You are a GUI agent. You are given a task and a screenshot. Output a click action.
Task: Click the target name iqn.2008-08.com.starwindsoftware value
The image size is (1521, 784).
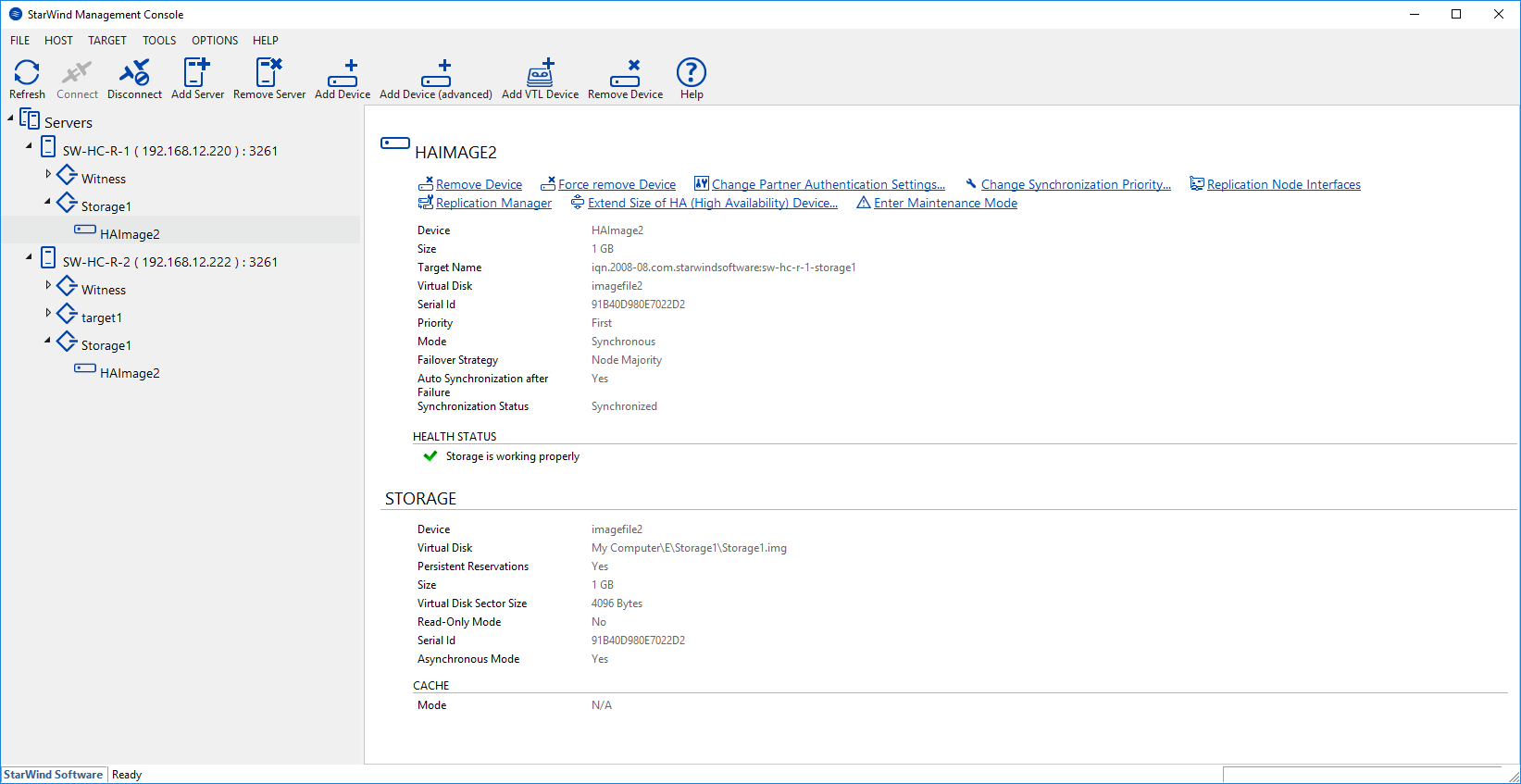724,268
